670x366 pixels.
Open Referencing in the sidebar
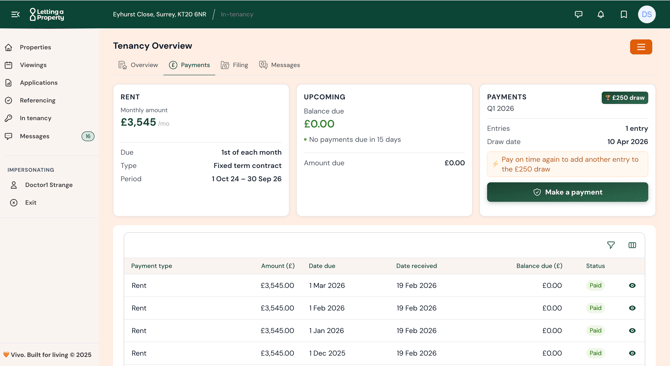click(x=37, y=100)
